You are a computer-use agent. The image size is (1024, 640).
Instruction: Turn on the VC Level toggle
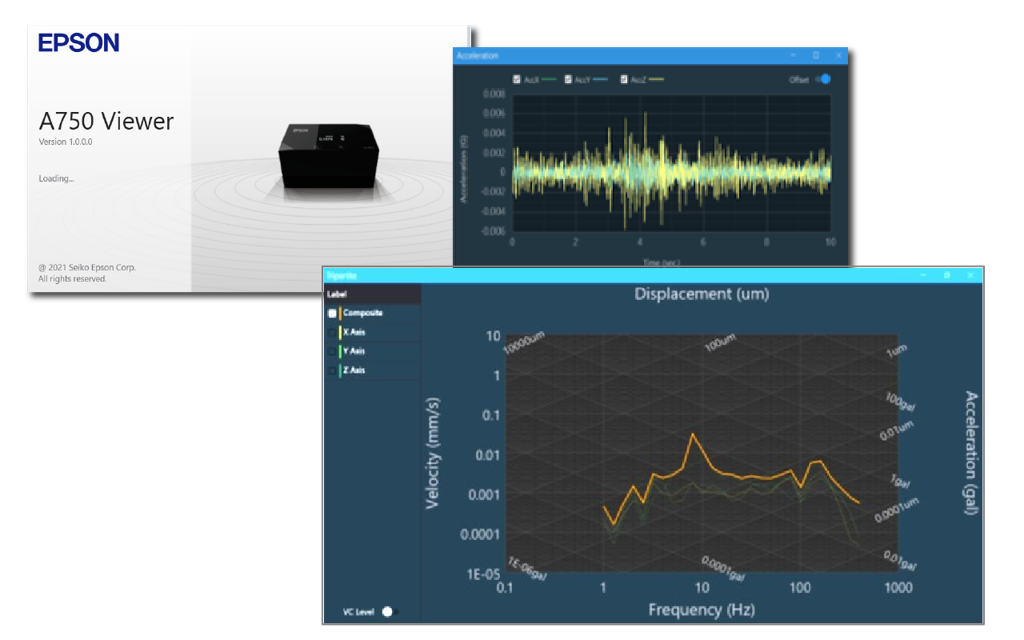point(390,612)
